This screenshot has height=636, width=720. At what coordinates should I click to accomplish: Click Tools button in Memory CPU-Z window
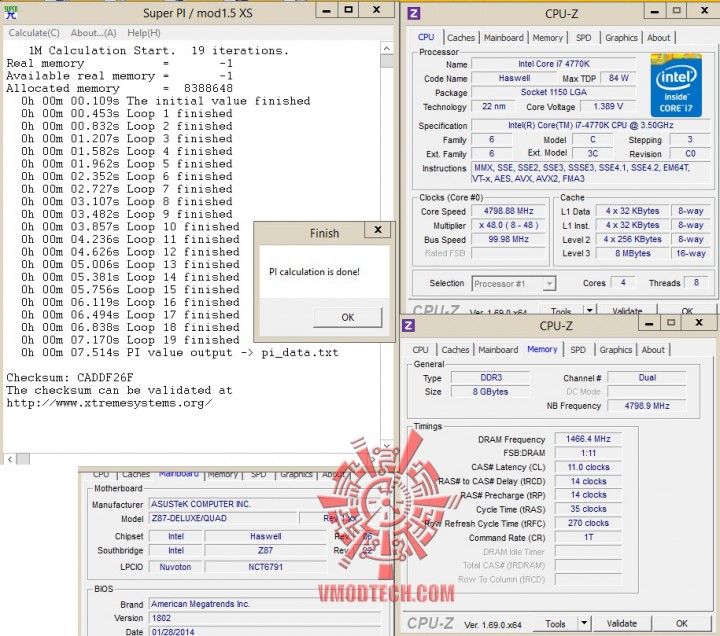tap(555, 624)
